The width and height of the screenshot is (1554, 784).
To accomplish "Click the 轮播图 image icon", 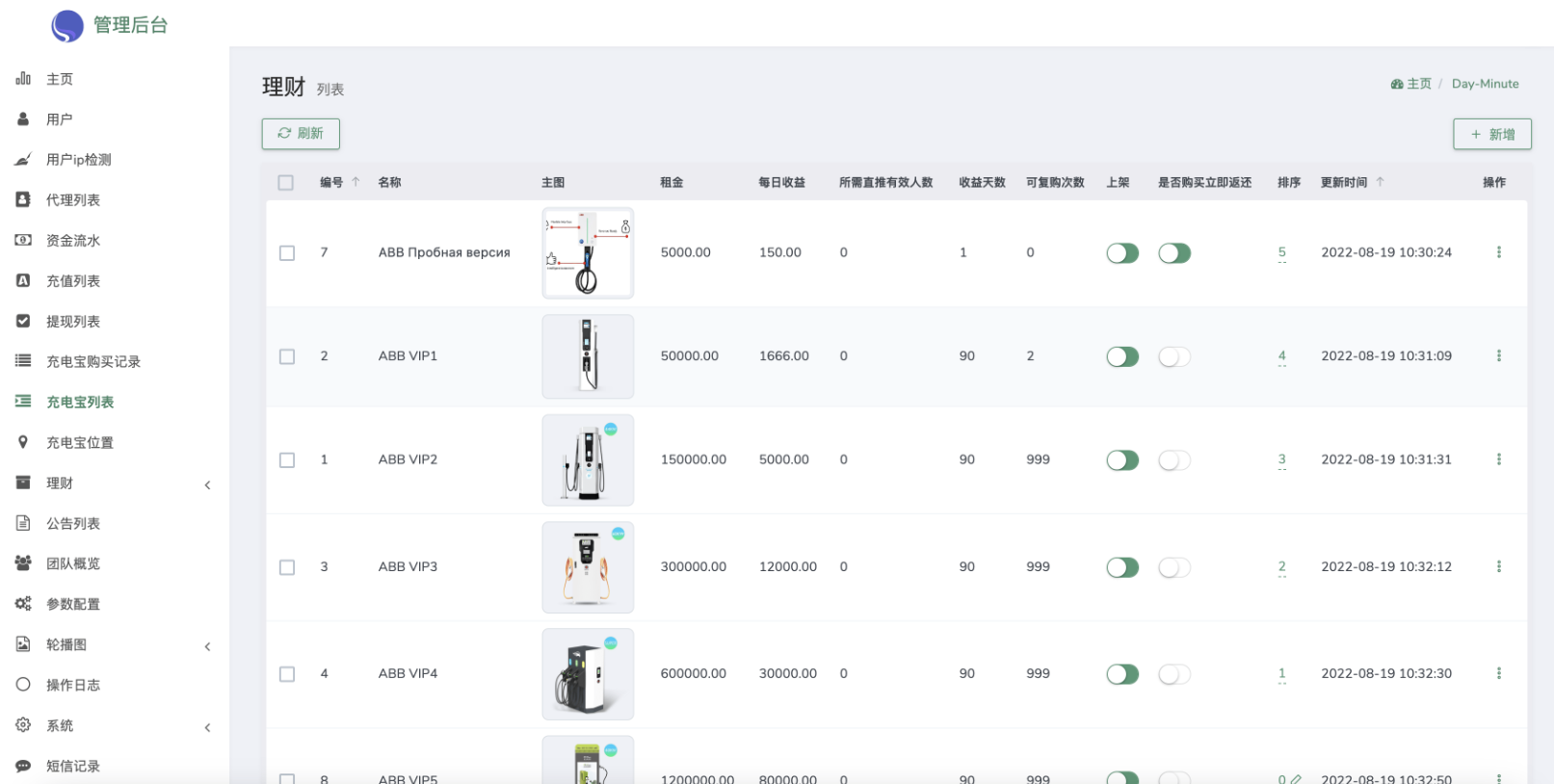I will tap(23, 644).
